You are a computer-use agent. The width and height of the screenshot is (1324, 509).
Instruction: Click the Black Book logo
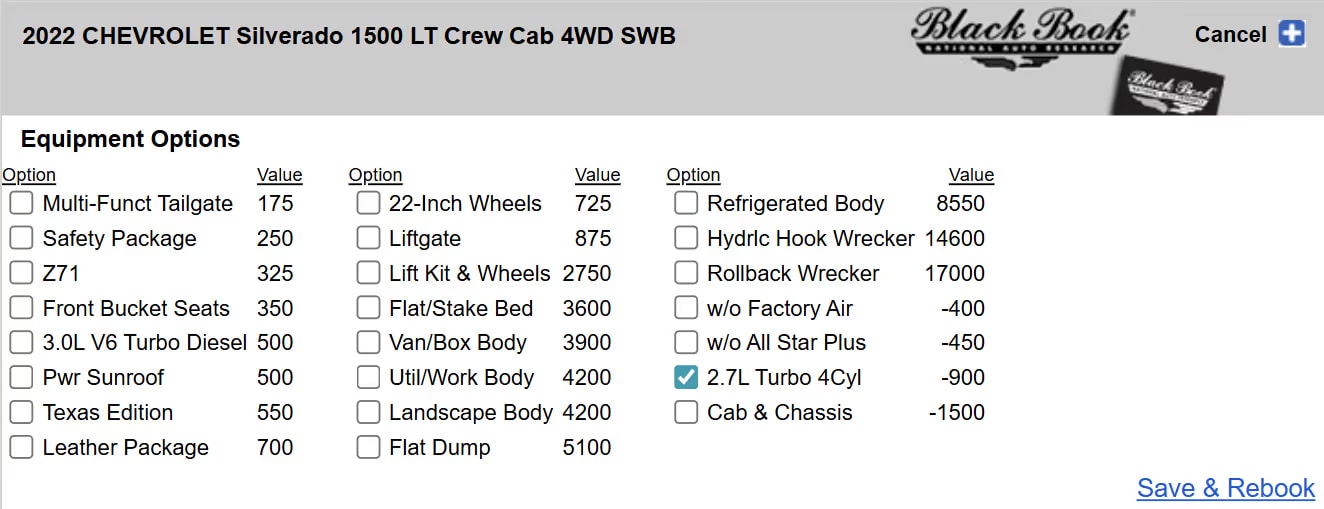(1020, 36)
